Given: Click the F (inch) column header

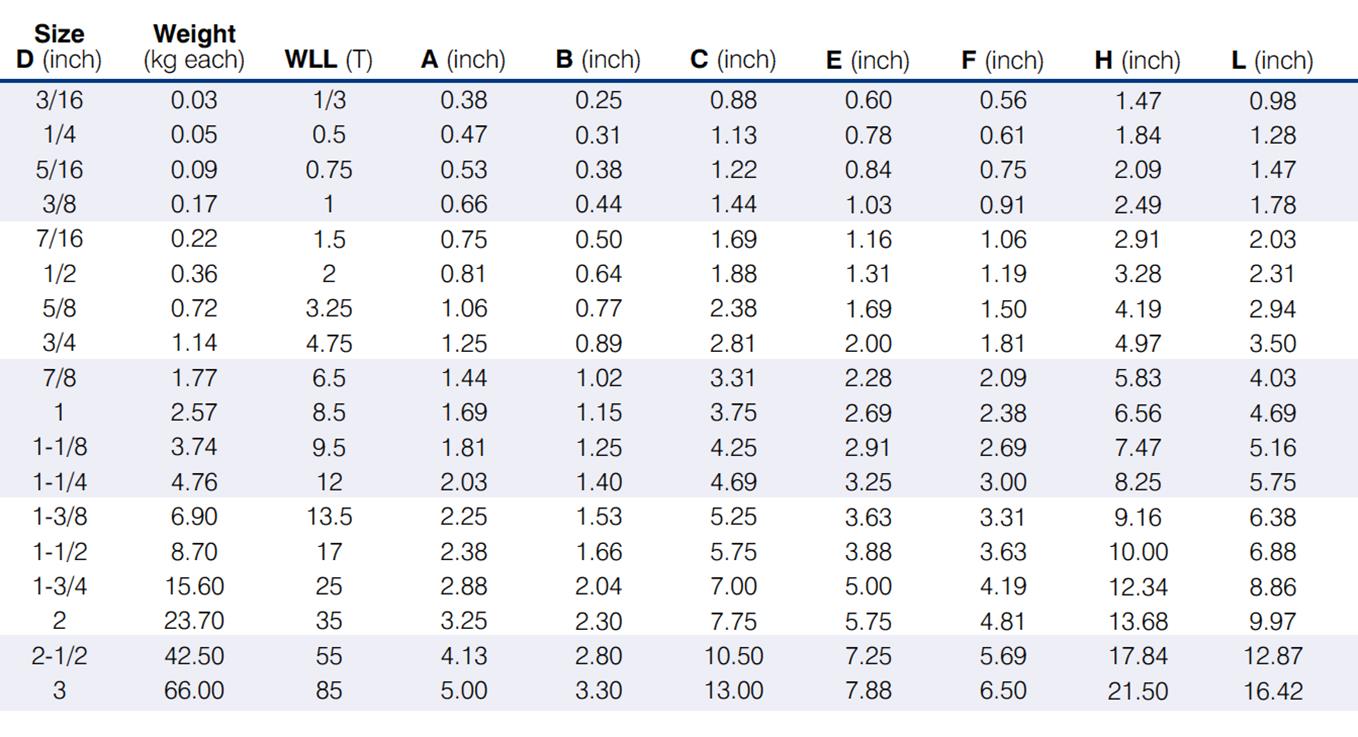Looking at the screenshot, I should [x=1002, y=60].
